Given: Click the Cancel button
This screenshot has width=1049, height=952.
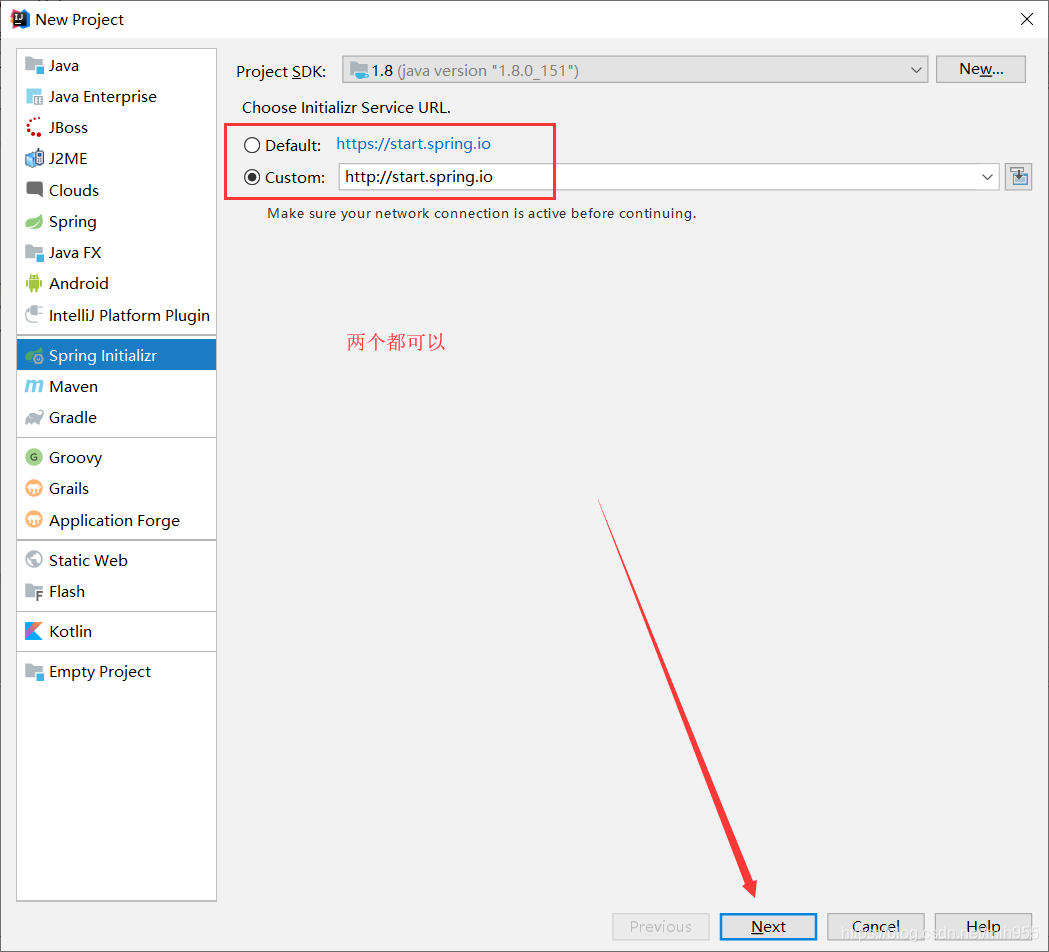Looking at the screenshot, I should click(x=875, y=927).
